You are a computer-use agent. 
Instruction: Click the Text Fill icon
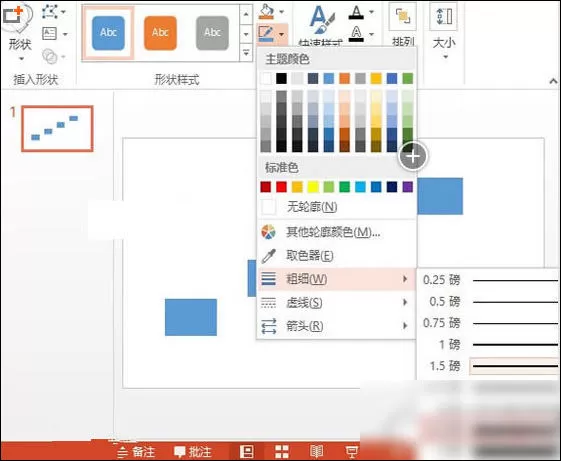356,13
